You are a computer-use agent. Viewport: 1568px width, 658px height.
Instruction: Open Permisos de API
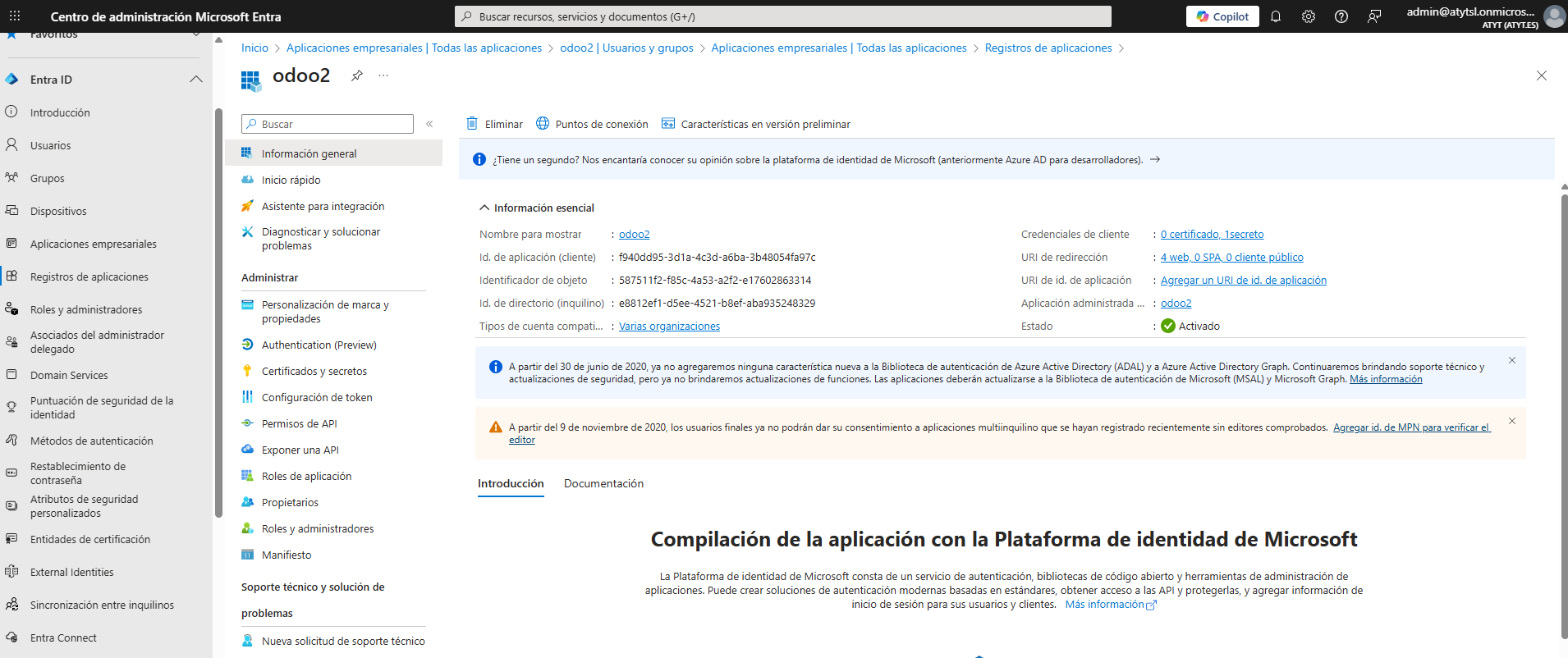pyautogui.click(x=299, y=423)
